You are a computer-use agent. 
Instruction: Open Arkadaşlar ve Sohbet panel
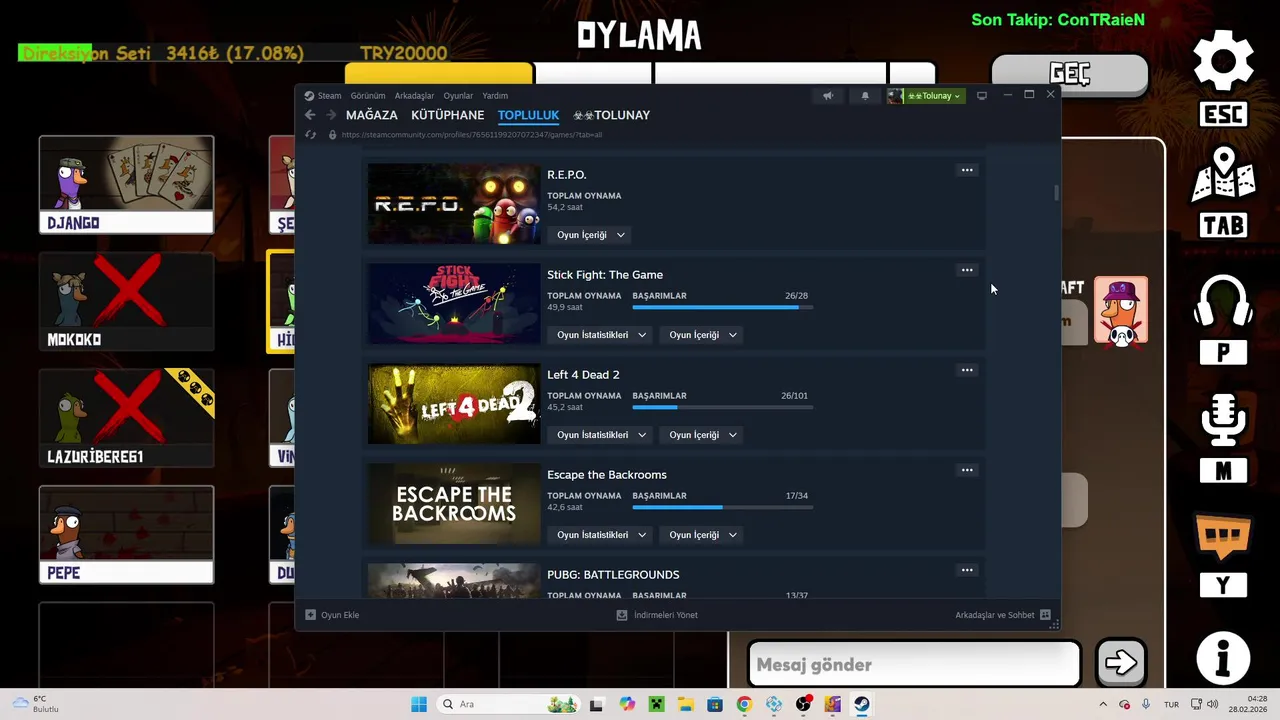coord(1003,615)
